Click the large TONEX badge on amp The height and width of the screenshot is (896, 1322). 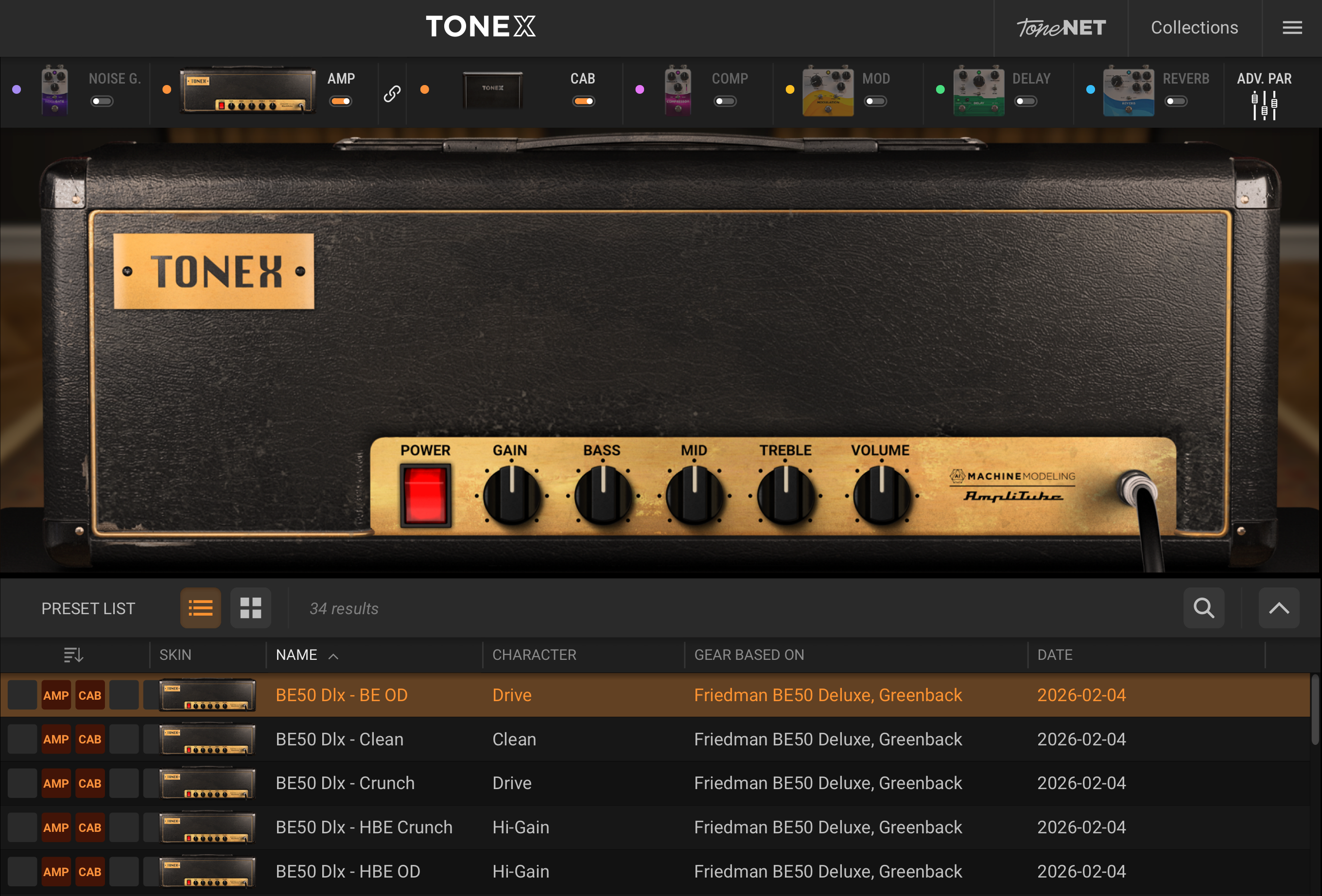[x=214, y=271]
